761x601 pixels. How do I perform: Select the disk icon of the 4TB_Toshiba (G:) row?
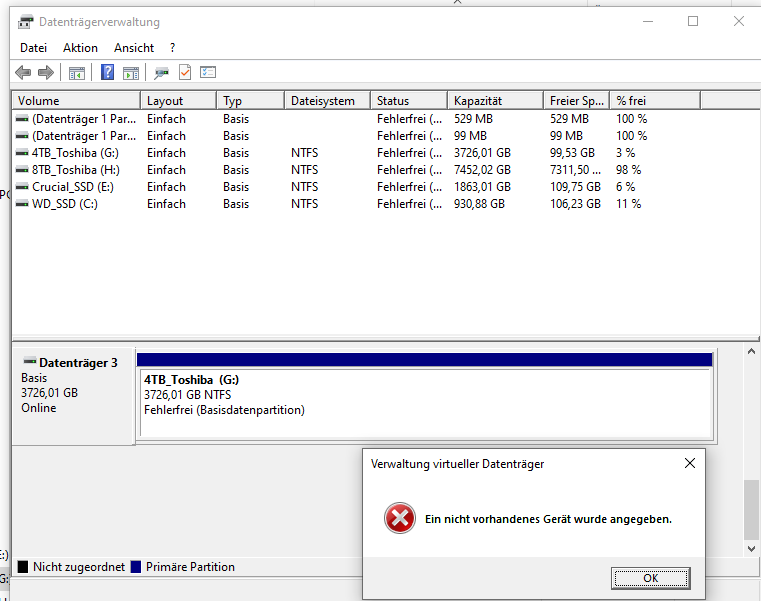[x=22, y=153]
